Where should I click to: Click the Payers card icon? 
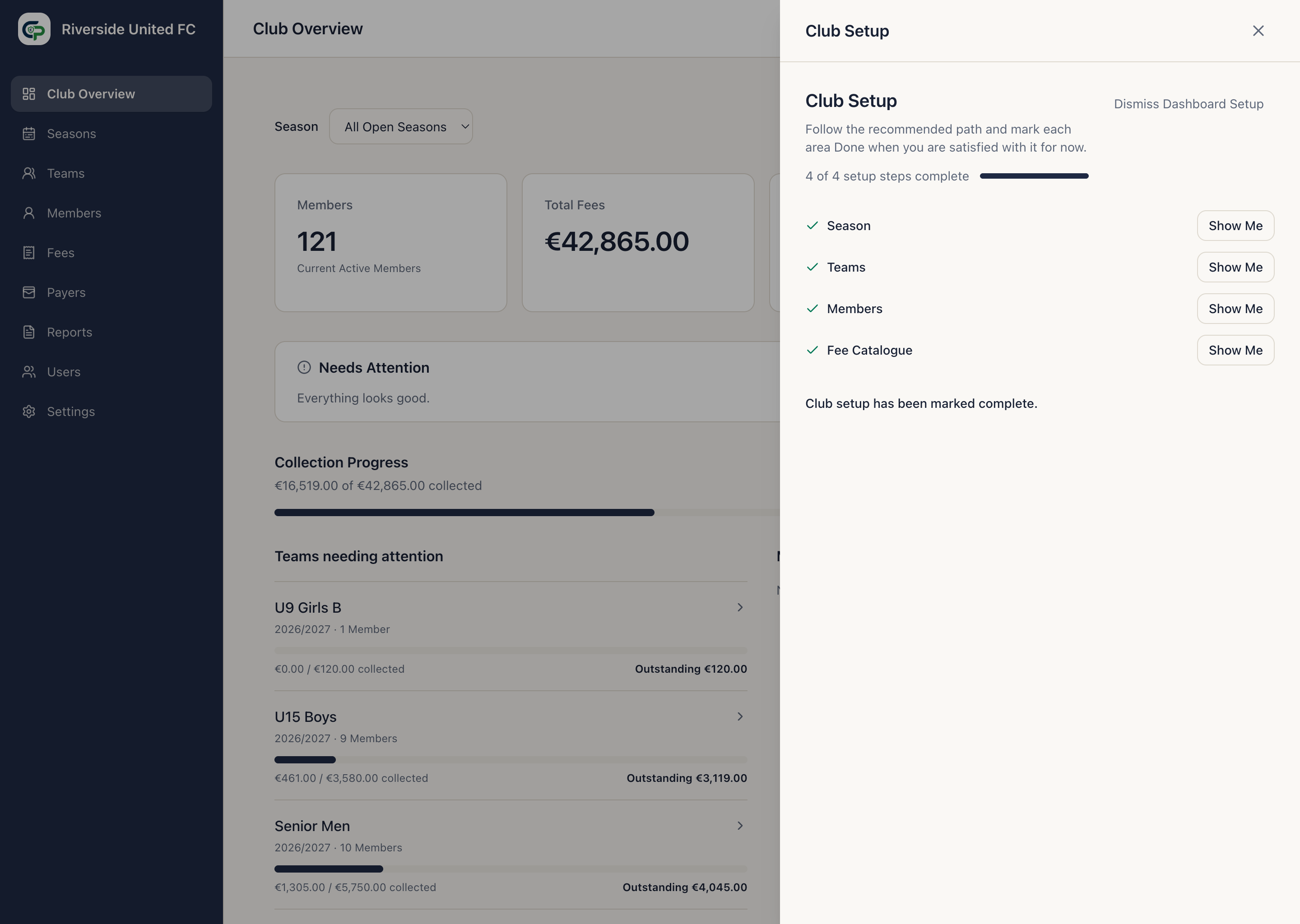29,292
